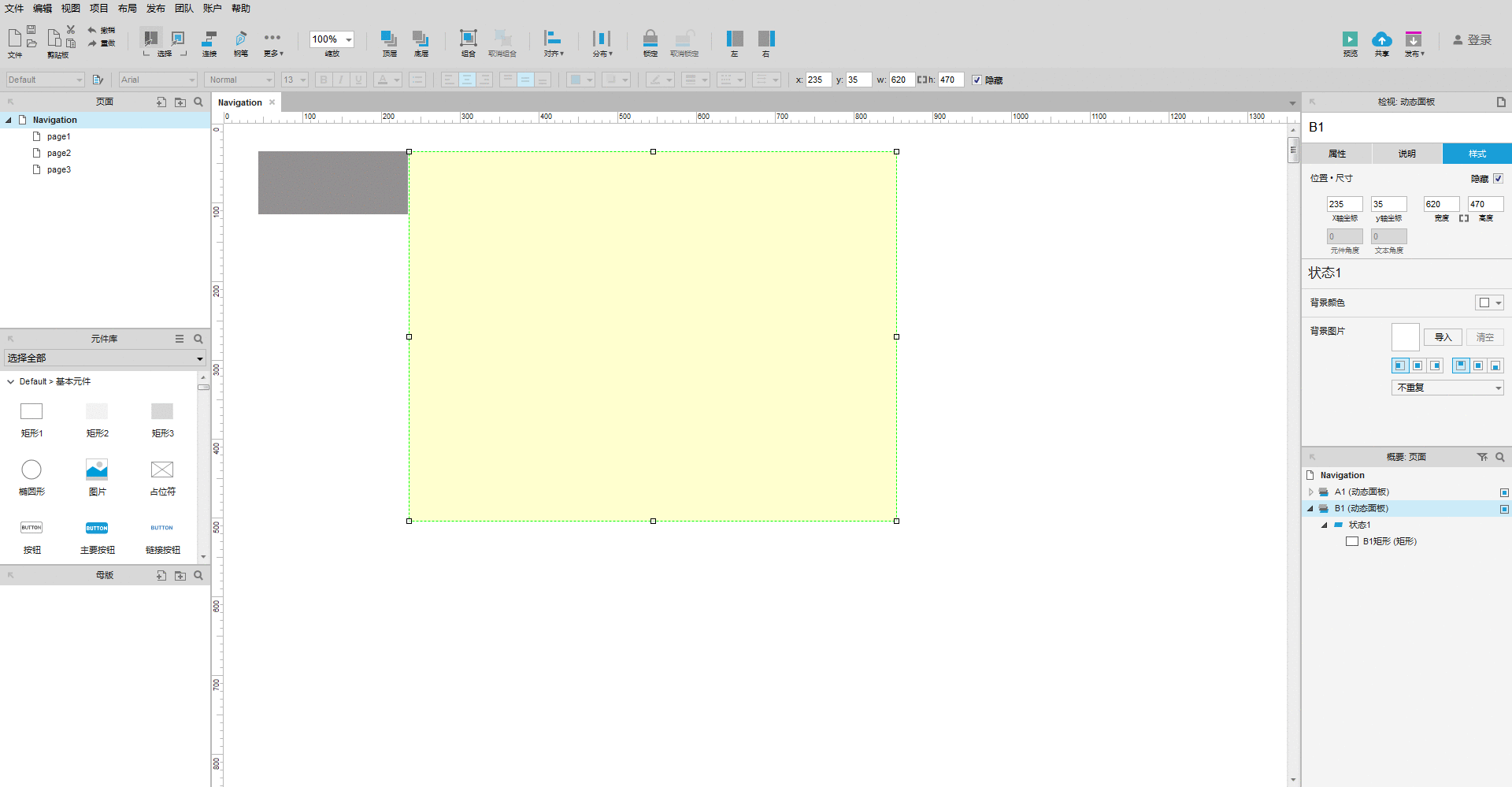
Task: Toggle the 隐藏 checkbox in inspector
Action: (1498, 179)
